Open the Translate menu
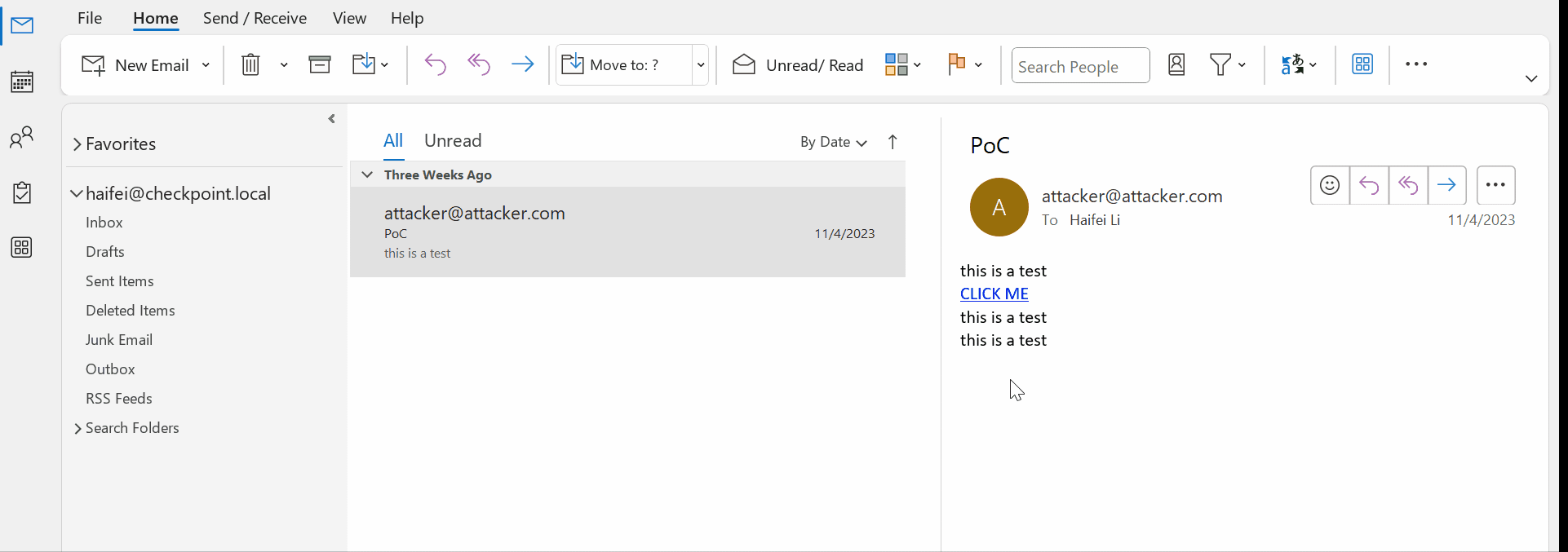This screenshot has height=552, width=1568. pyautogui.click(x=1299, y=64)
